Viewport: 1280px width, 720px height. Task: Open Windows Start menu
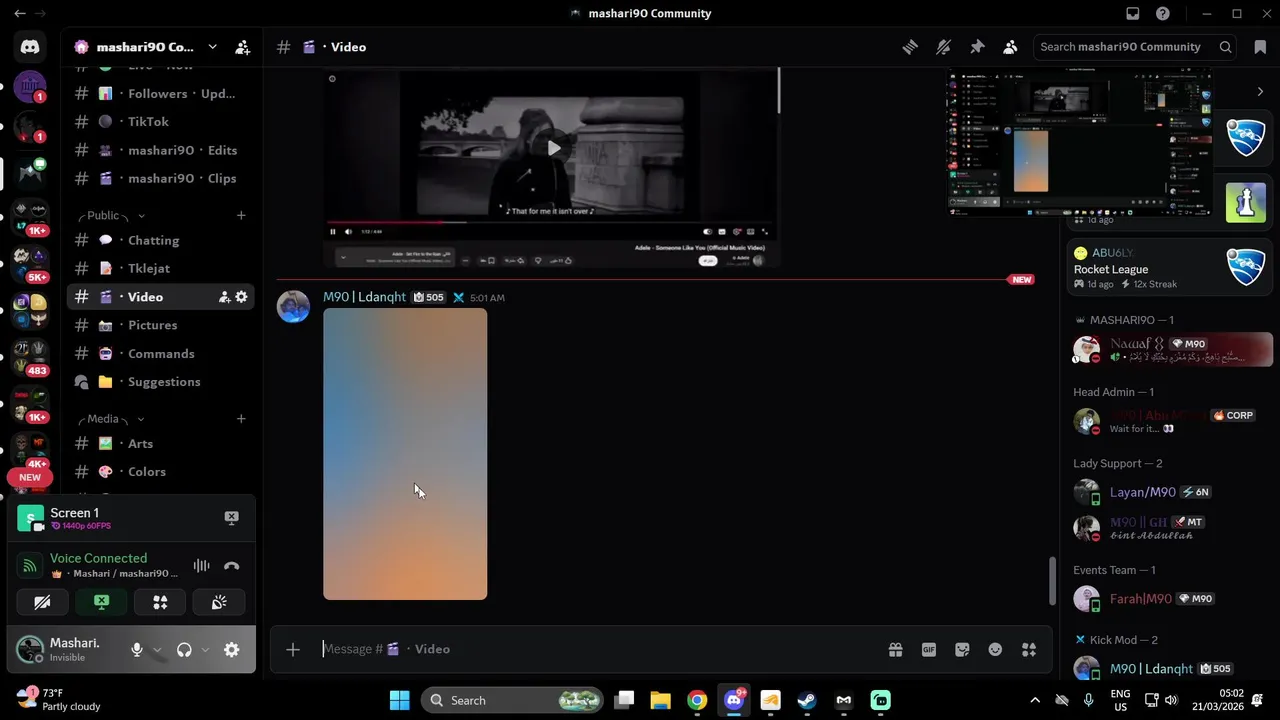coord(399,700)
